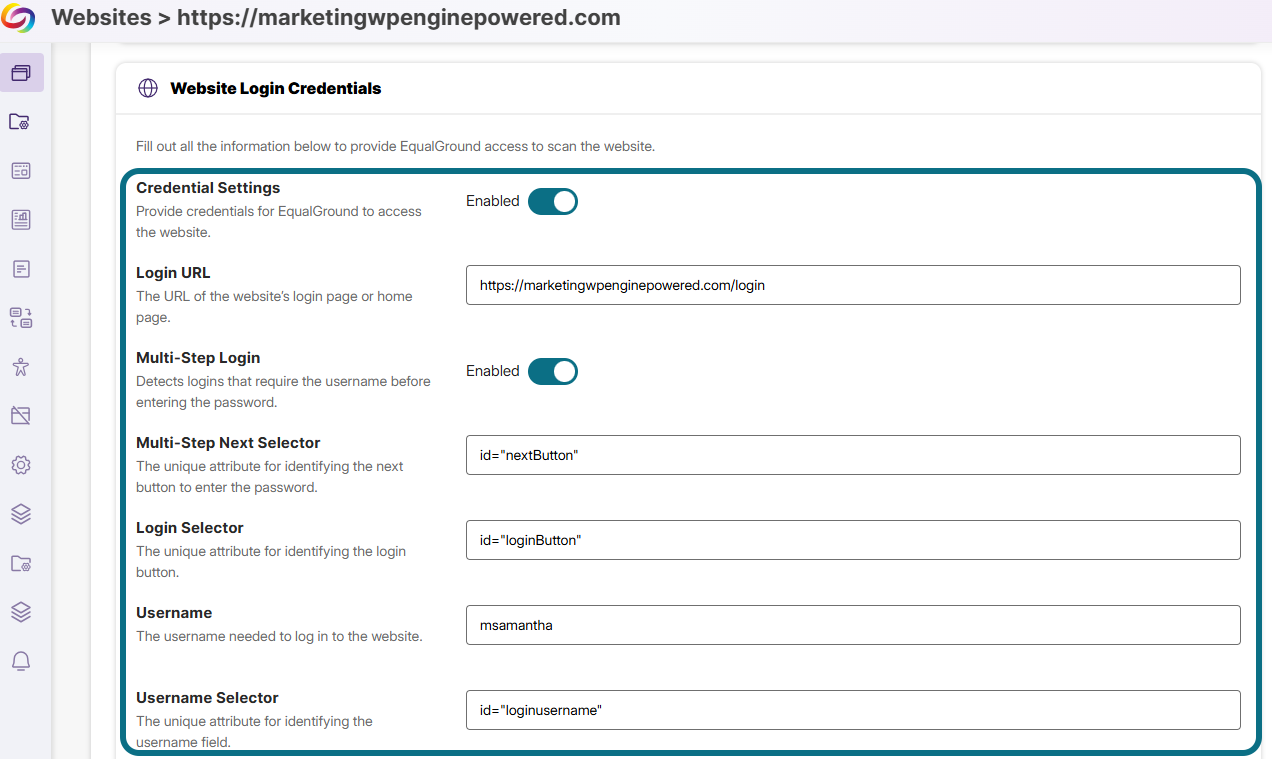Click the "Multi-Step Next Selector" label

click(228, 443)
